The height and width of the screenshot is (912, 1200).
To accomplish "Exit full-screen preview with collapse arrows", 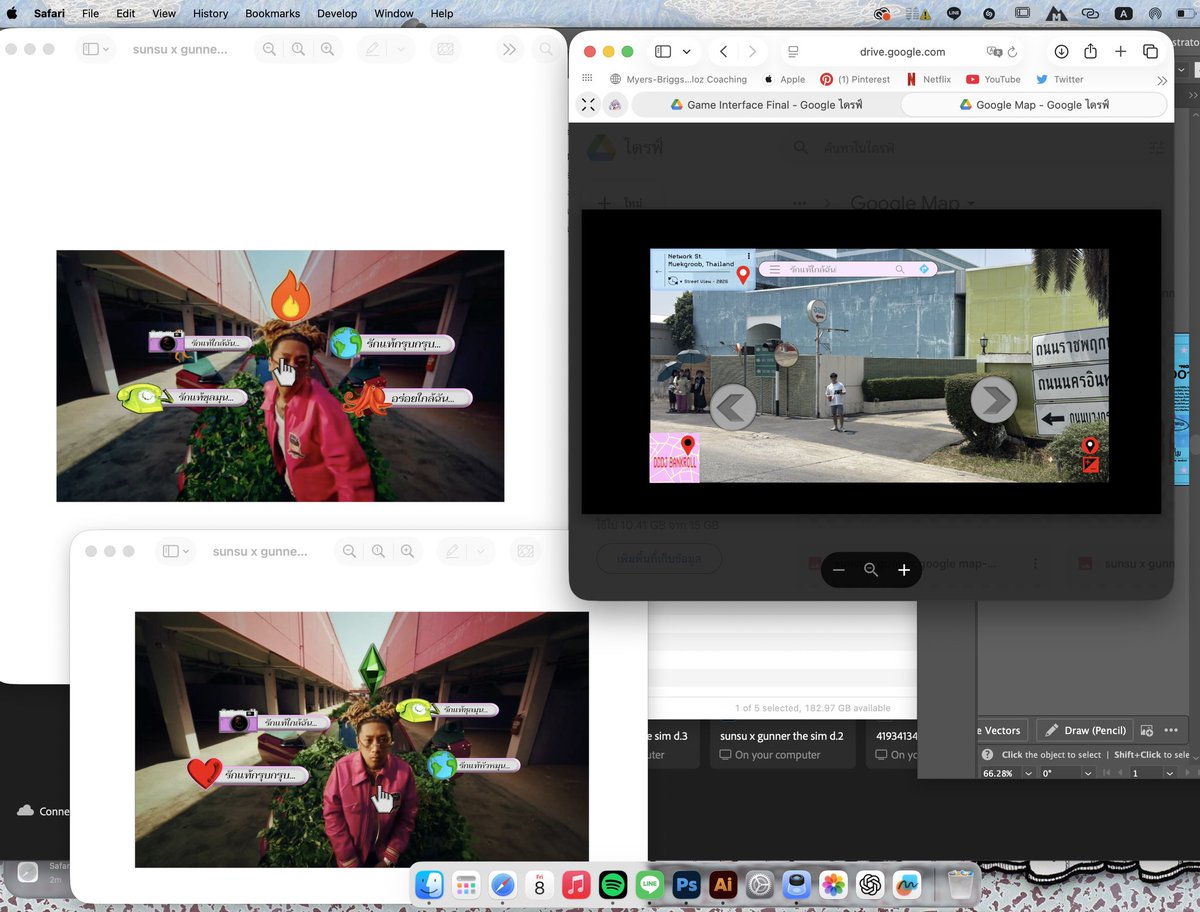I will click(x=588, y=105).
